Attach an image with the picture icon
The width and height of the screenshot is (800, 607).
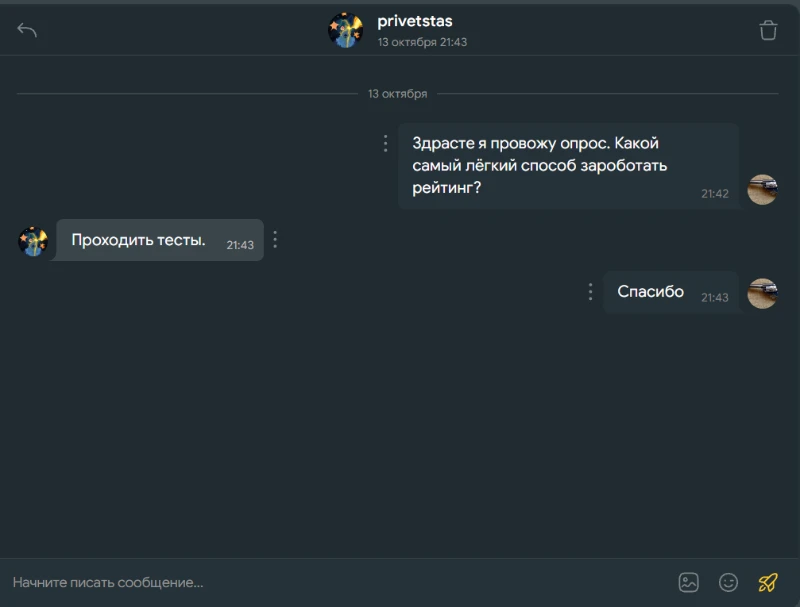tap(688, 583)
